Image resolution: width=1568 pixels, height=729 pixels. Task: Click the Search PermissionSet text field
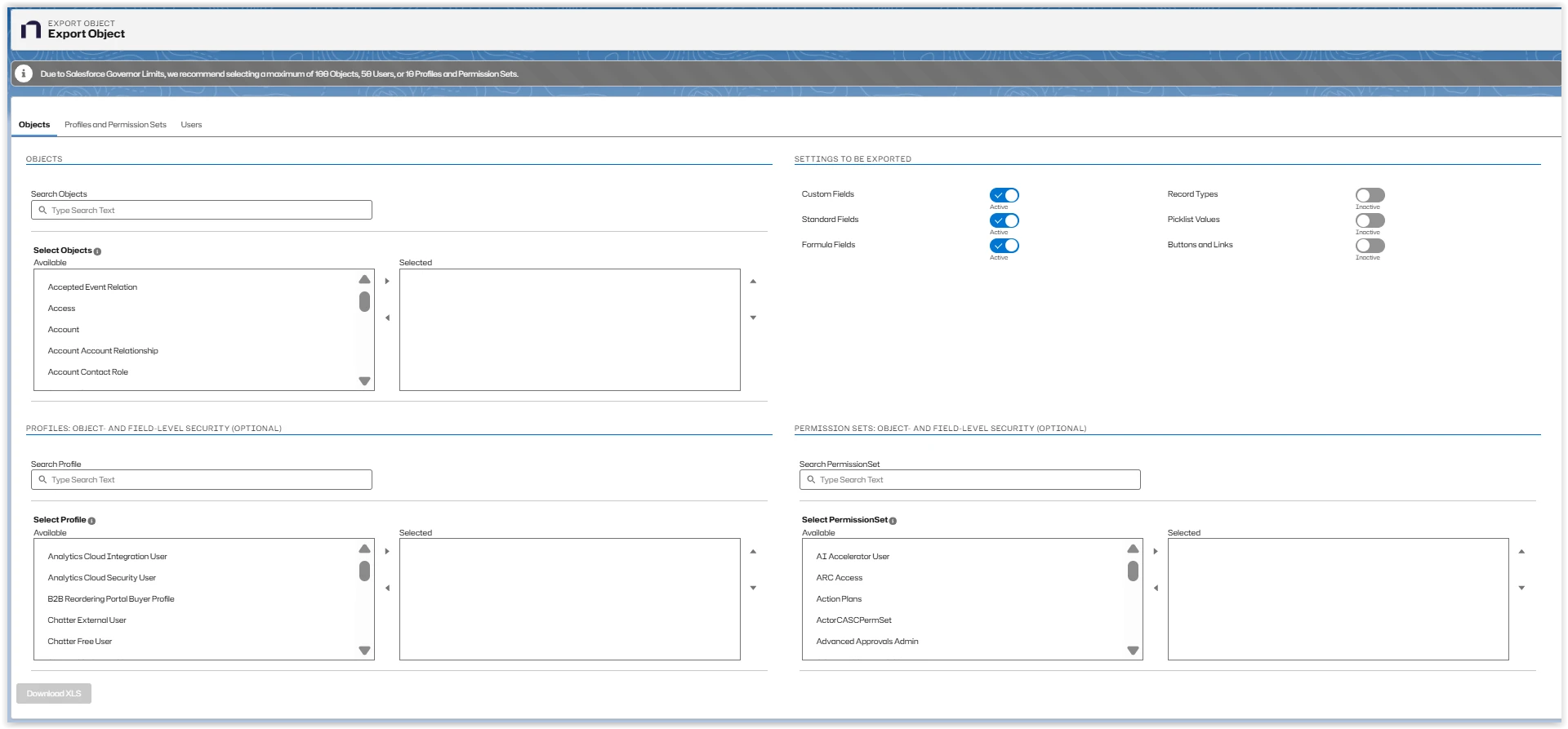[969, 480]
